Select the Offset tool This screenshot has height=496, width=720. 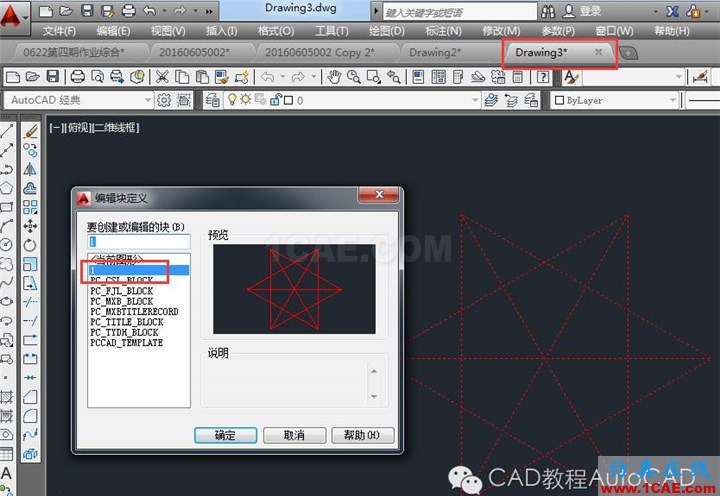point(31,188)
